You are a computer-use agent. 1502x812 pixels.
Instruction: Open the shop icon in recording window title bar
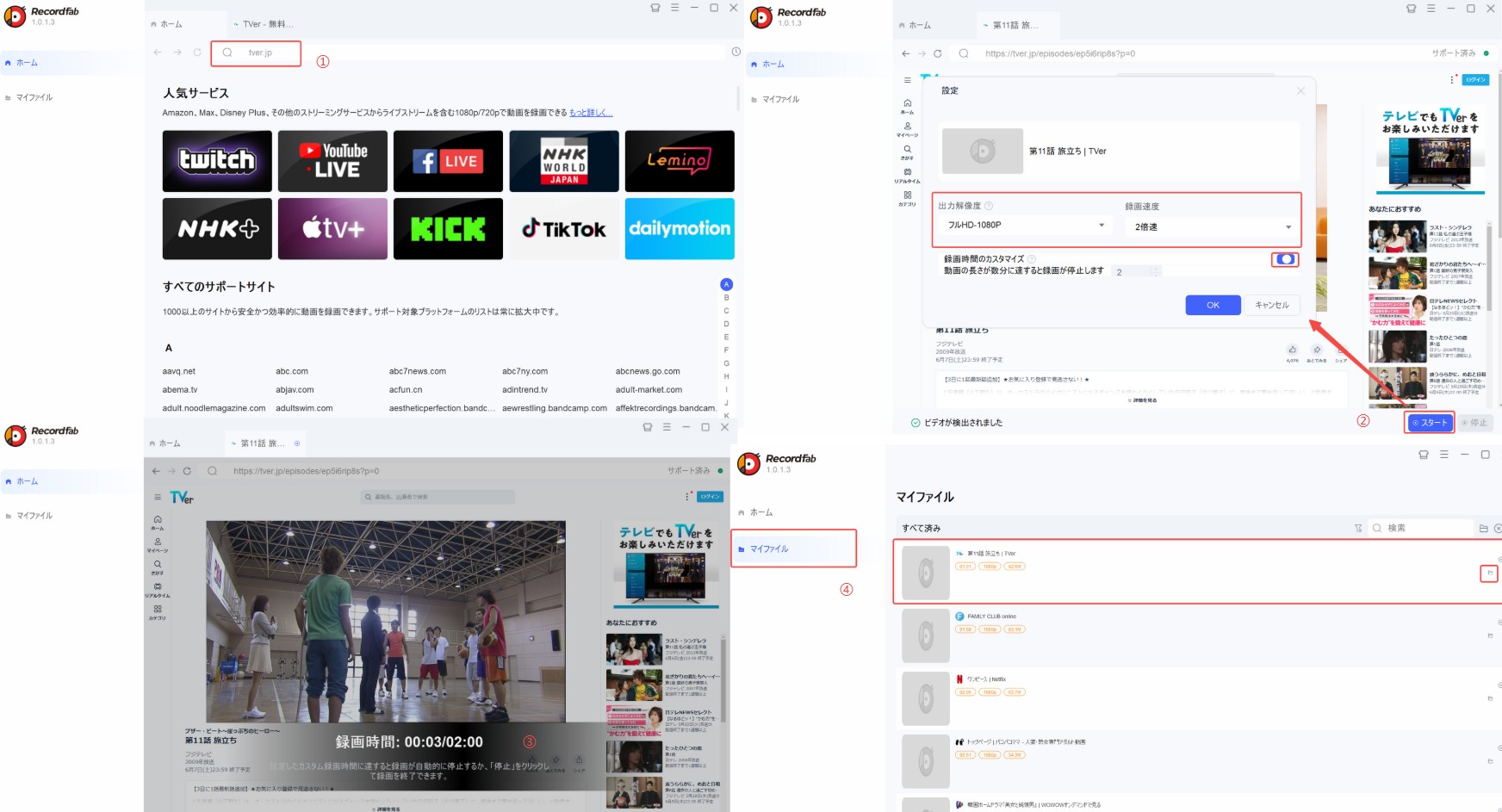pos(648,427)
